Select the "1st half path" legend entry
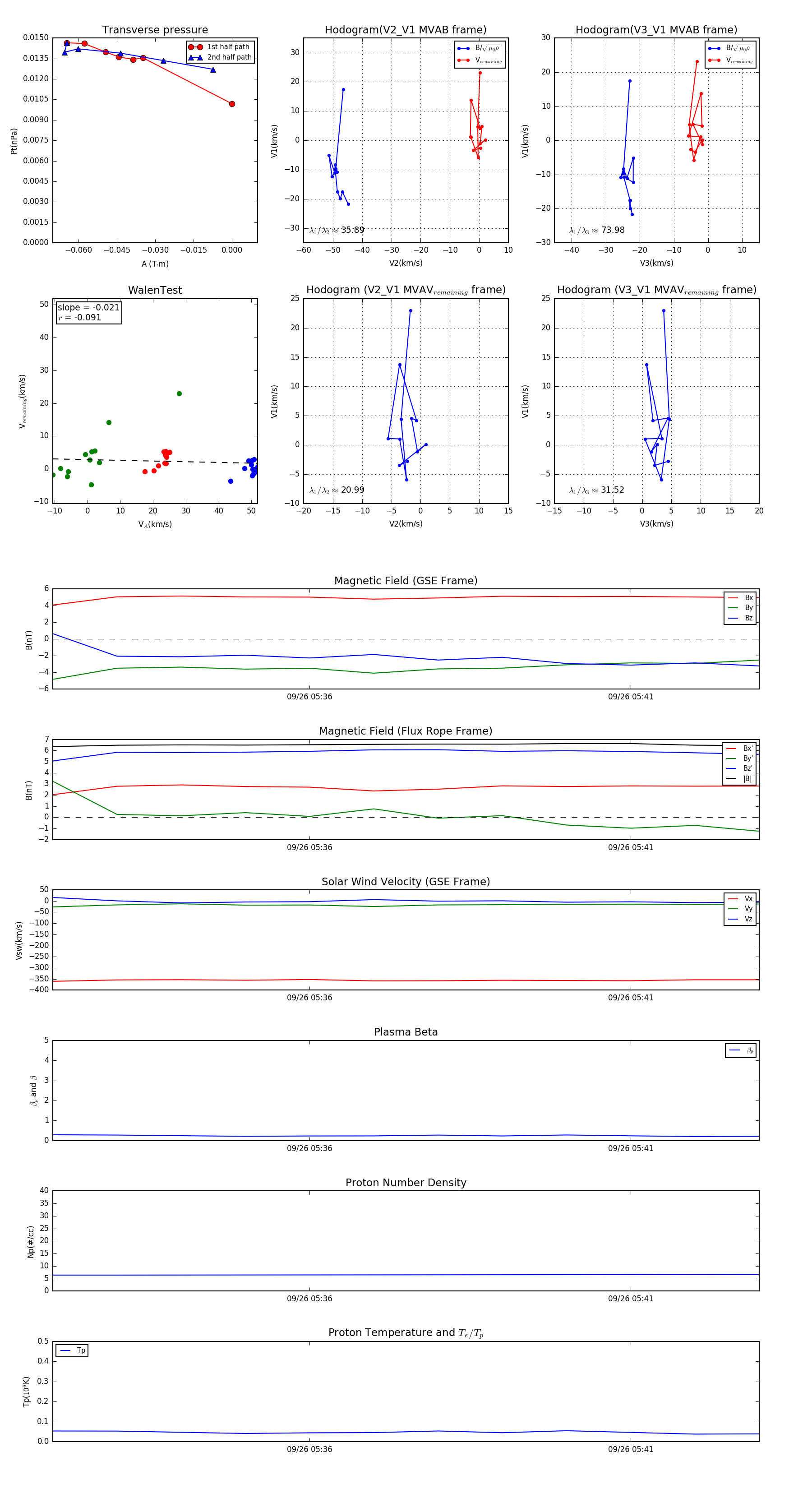The height and width of the screenshot is (1489, 812). pos(219,47)
